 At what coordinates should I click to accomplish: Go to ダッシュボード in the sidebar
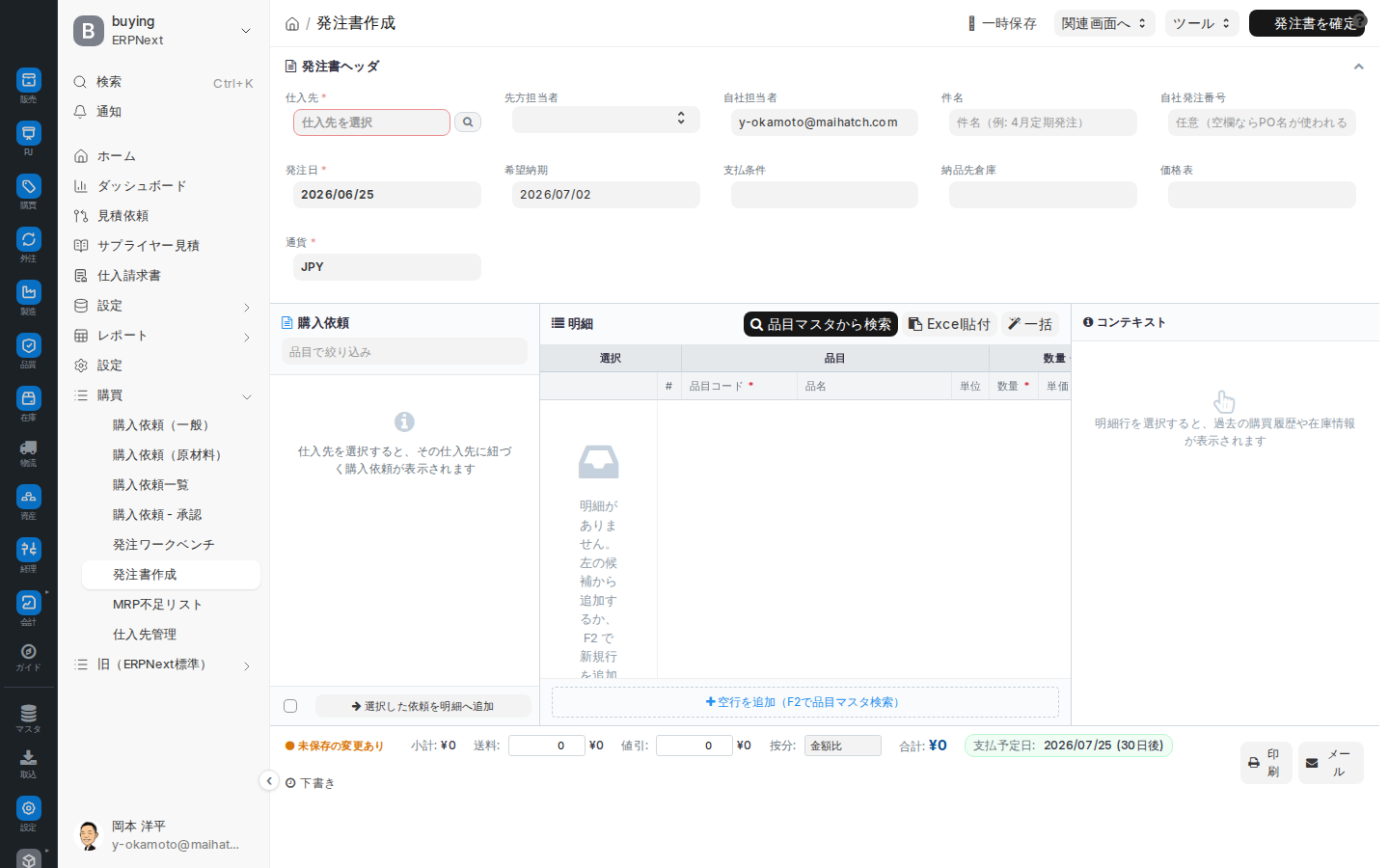[162, 186]
